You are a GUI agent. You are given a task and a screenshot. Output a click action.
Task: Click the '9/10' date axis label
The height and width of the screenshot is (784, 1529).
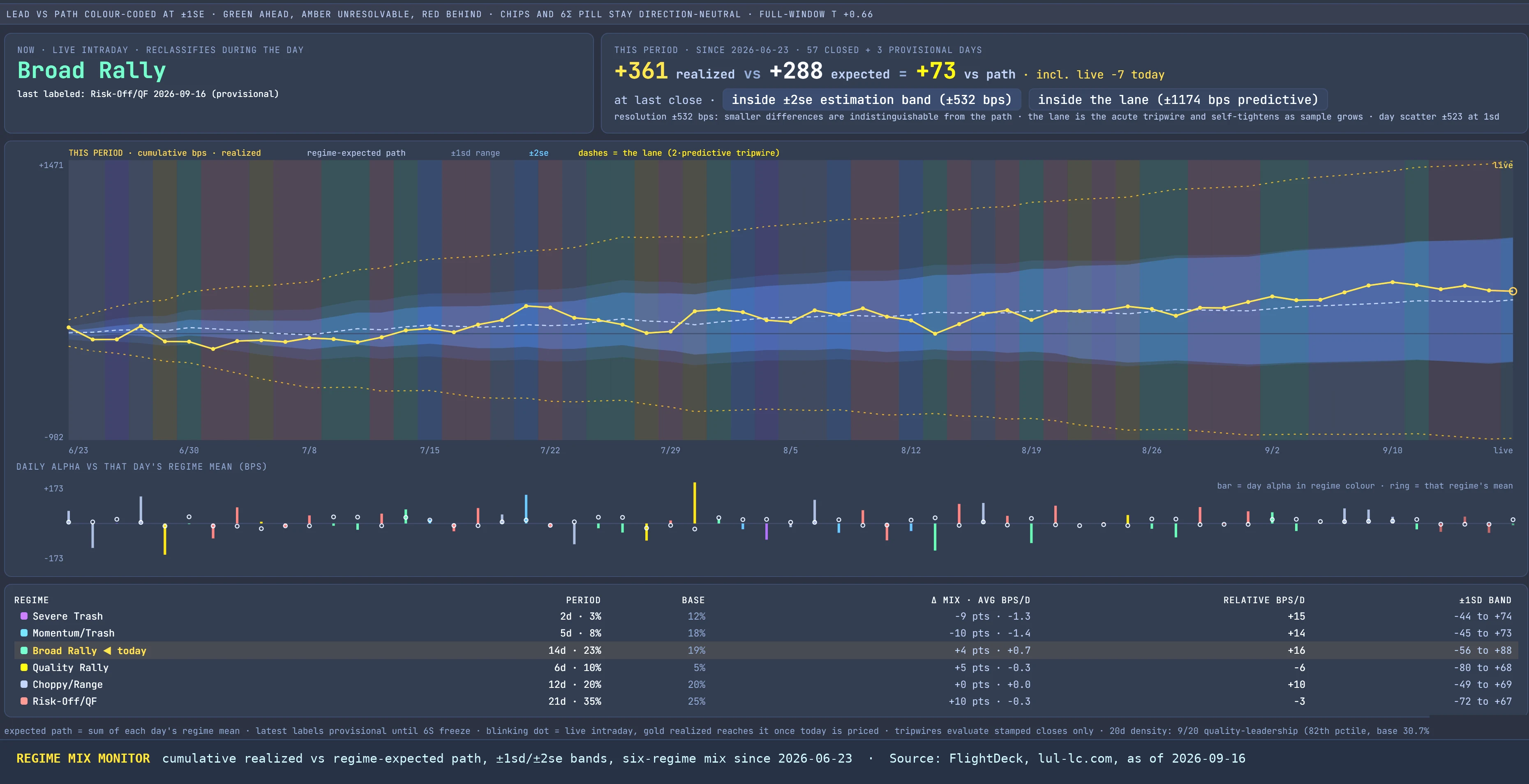[1393, 450]
